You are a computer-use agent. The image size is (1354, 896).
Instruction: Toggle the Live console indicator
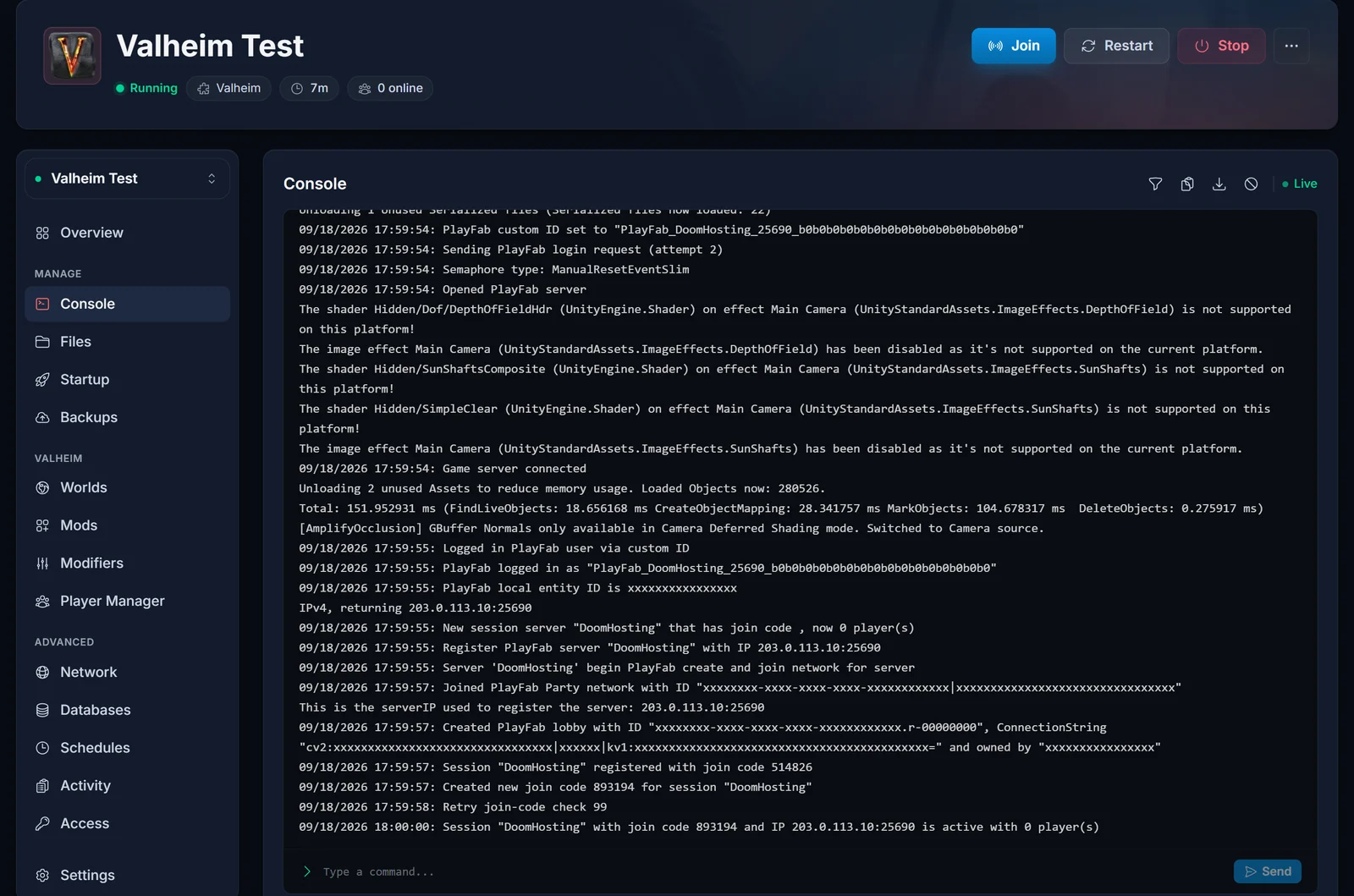click(x=1299, y=184)
